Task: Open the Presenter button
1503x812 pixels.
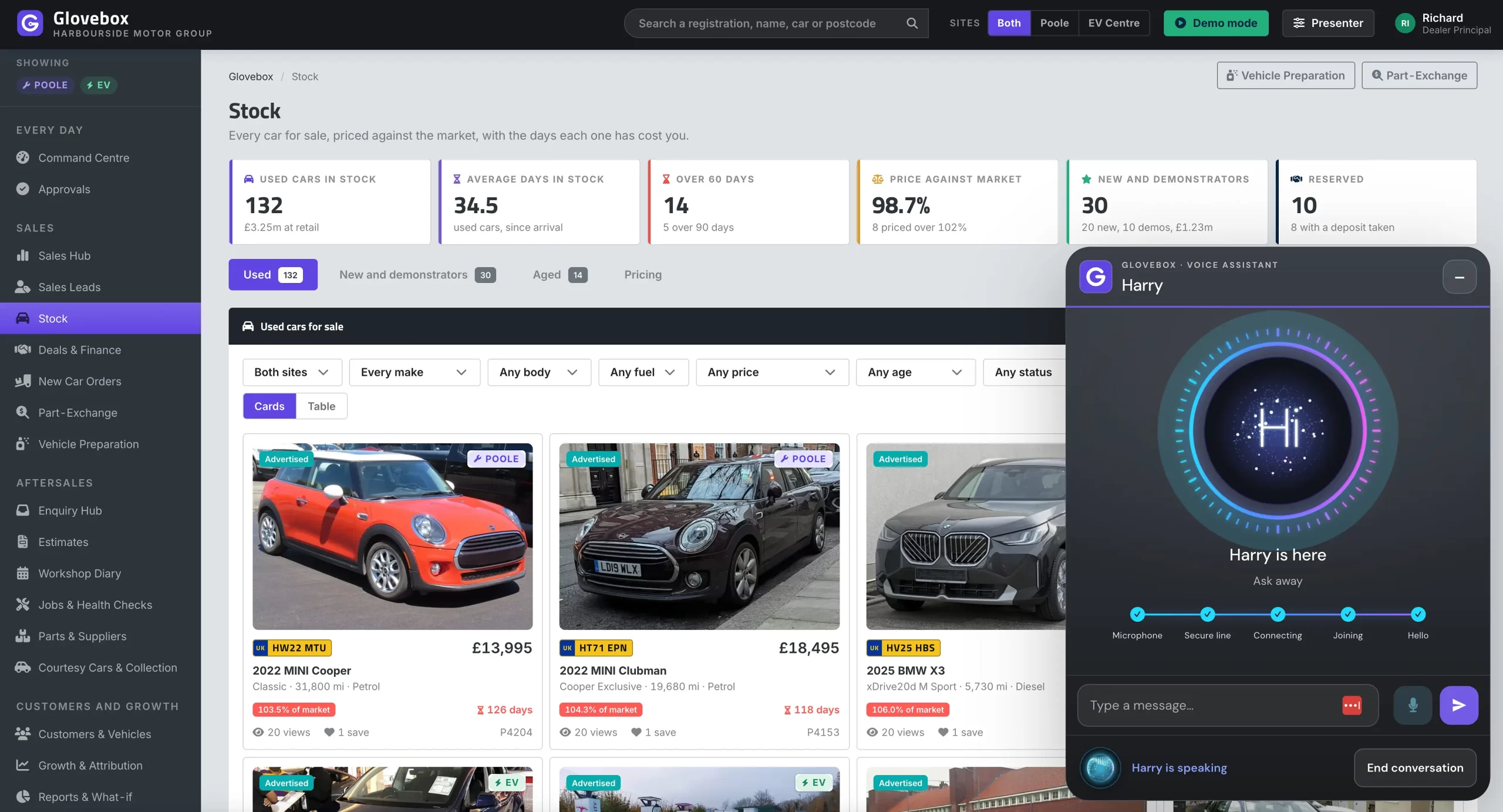Action: (1328, 23)
